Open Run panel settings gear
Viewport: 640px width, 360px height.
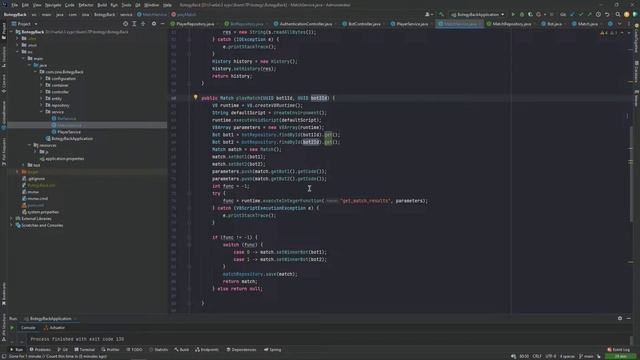pos(620,318)
